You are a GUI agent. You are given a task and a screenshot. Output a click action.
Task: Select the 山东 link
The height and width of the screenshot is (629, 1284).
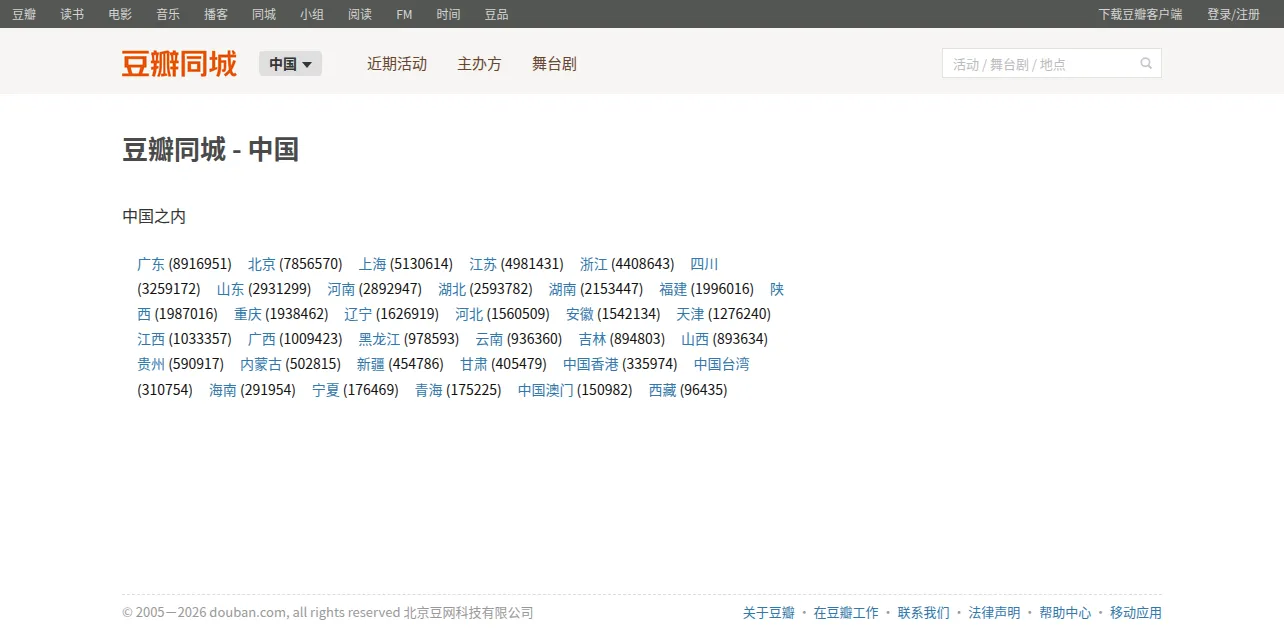[231, 289]
